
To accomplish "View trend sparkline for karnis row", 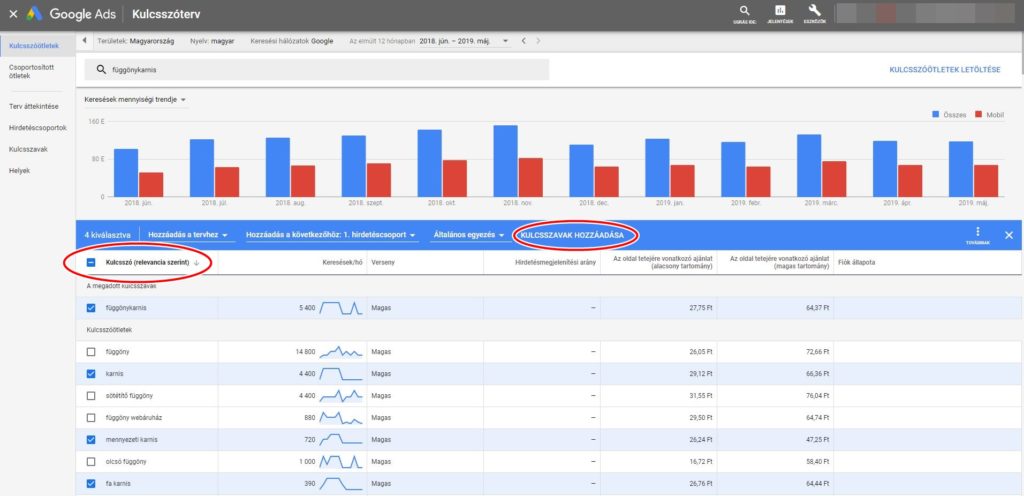I will tap(340, 374).
